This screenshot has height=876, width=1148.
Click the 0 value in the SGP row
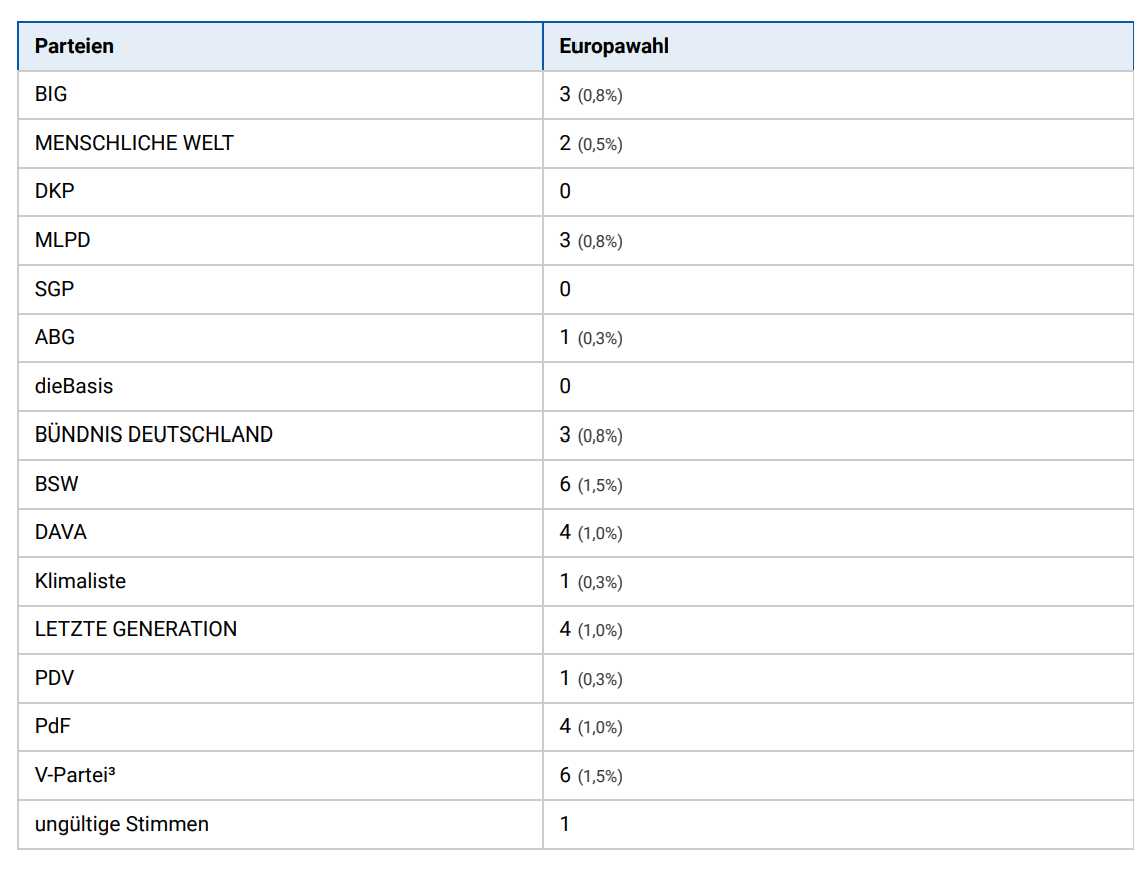[x=565, y=289]
